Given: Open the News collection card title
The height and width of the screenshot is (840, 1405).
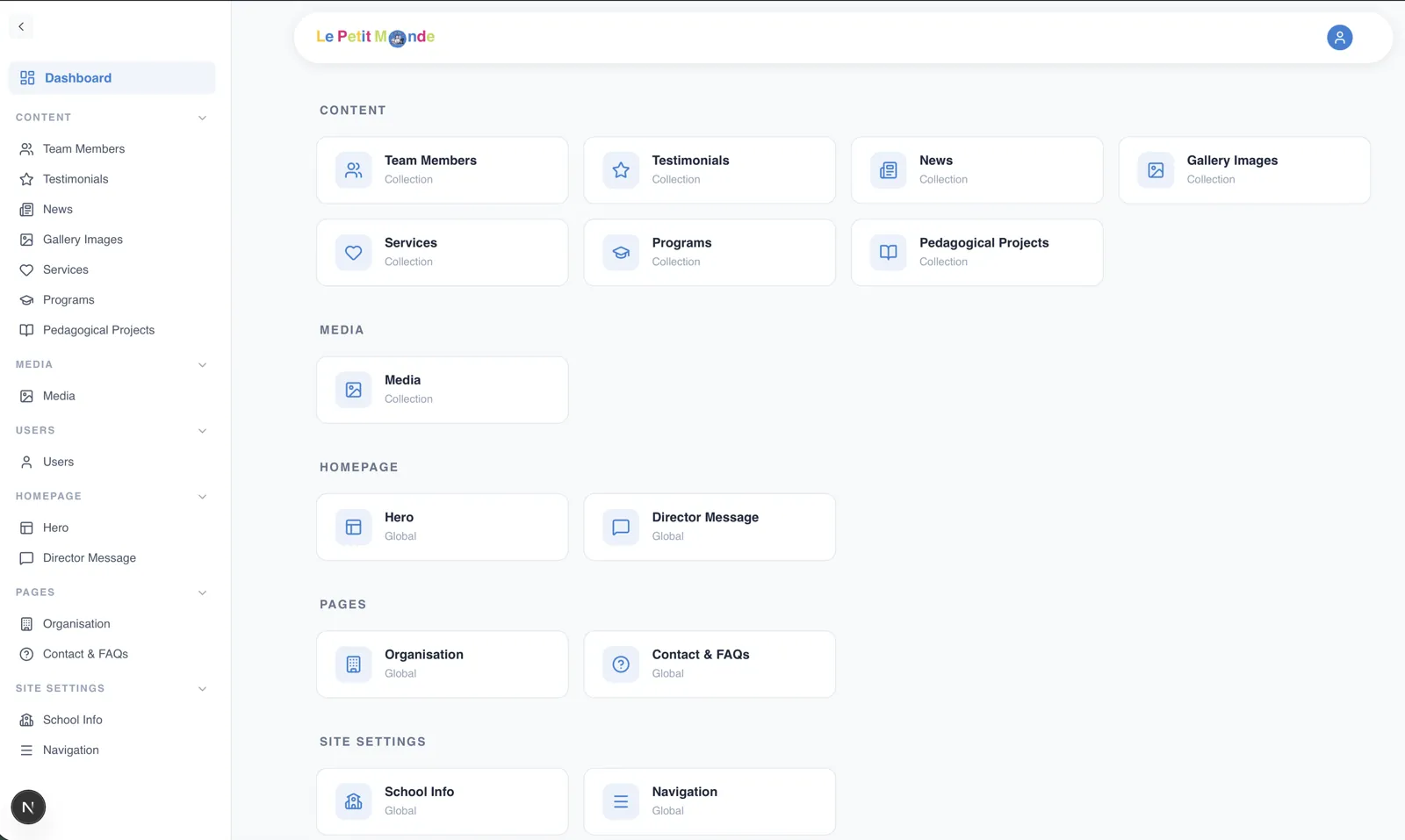Looking at the screenshot, I should (x=936, y=161).
